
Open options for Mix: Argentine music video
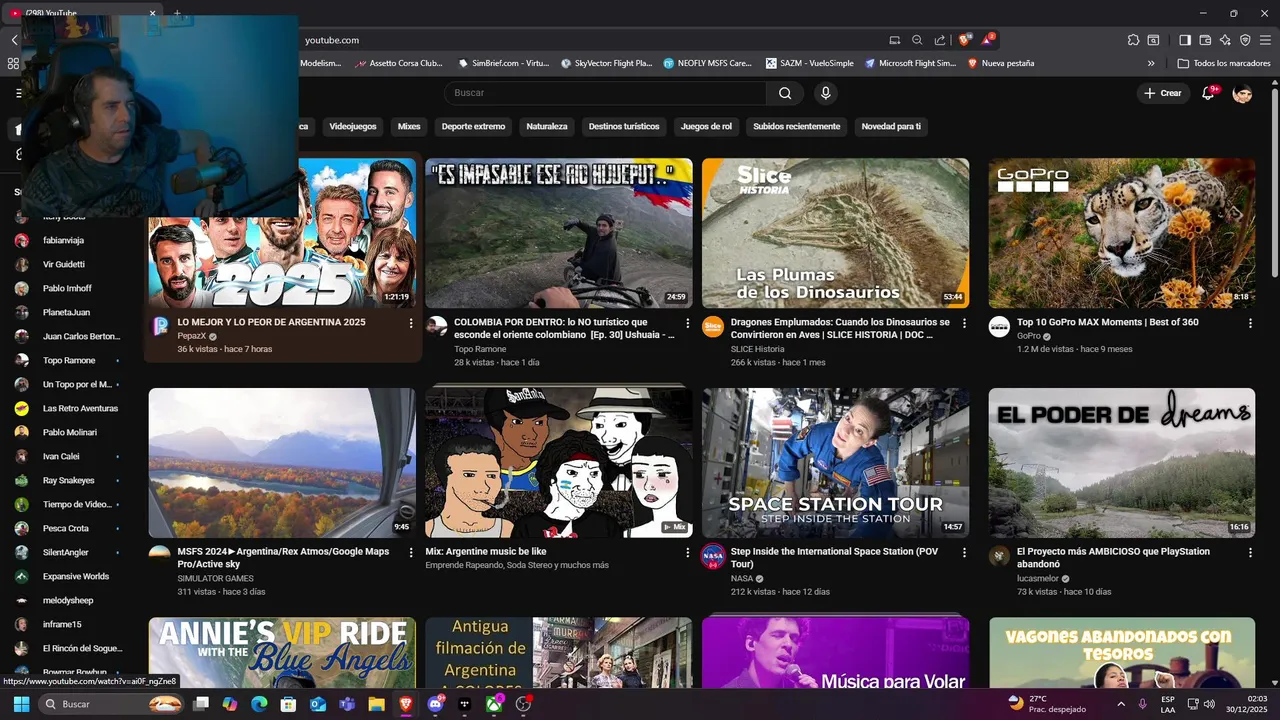click(687, 552)
